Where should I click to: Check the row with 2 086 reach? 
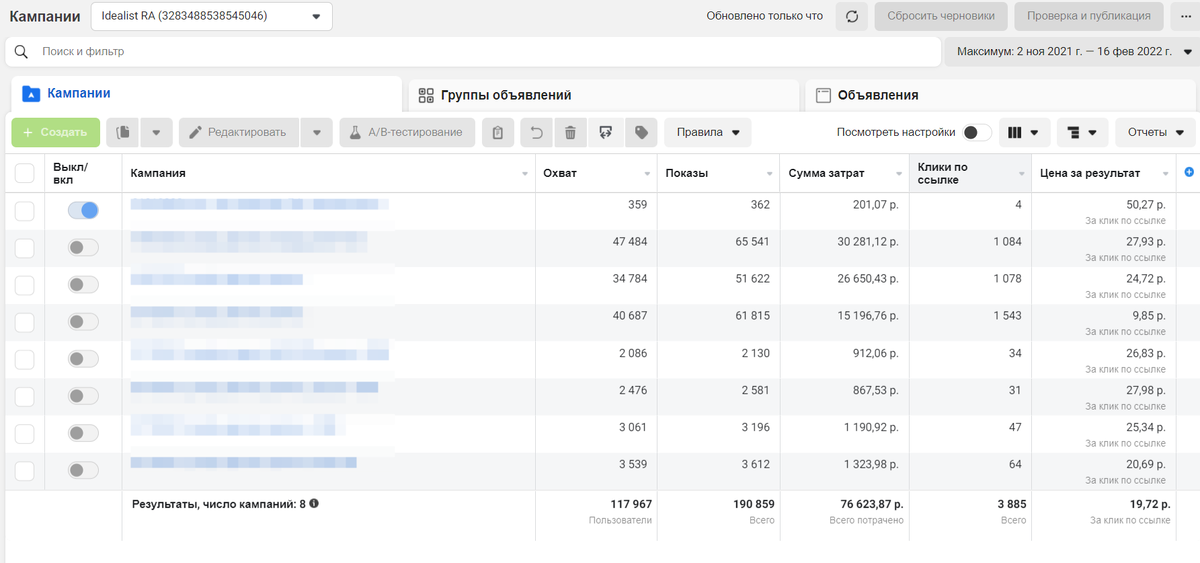point(25,359)
